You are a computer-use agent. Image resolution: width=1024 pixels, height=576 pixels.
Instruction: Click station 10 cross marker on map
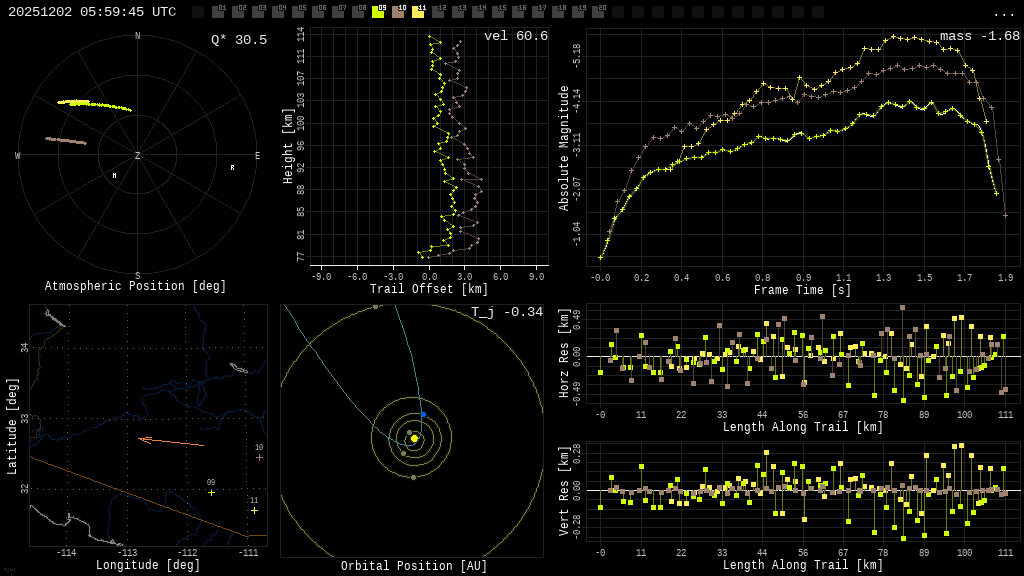pyautogui.click(x=259, y=457)
